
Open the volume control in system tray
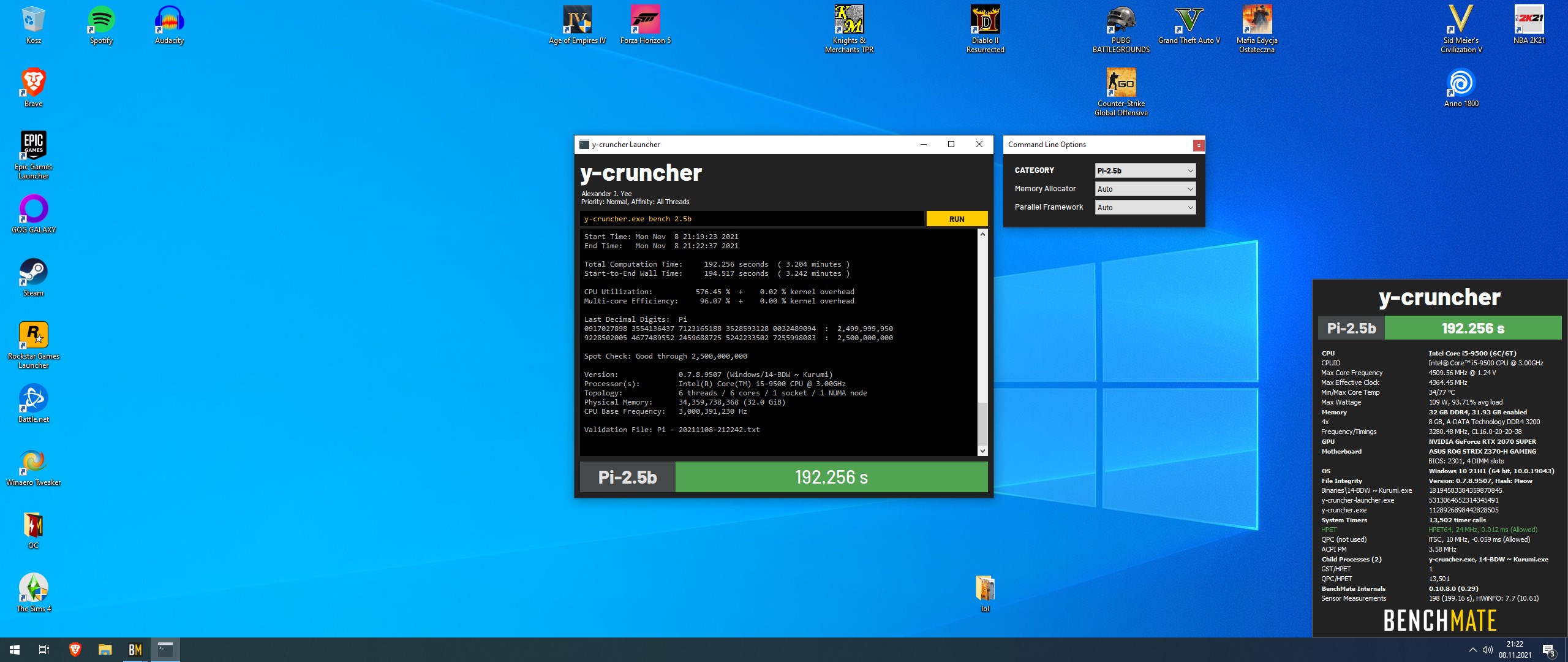point(1487,650)
